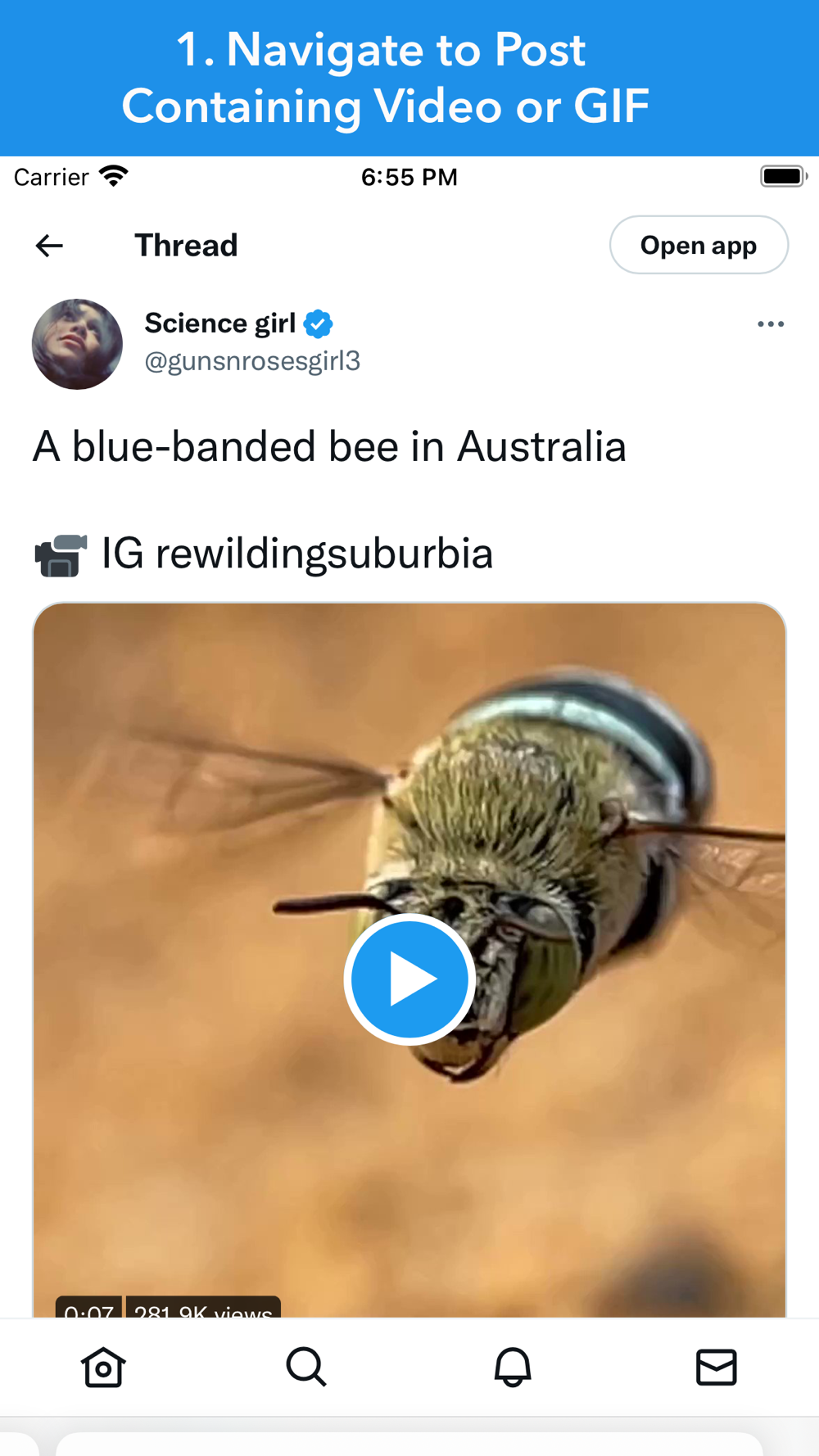Tap the video camera emoji
819x1456 pixels.
61,554
